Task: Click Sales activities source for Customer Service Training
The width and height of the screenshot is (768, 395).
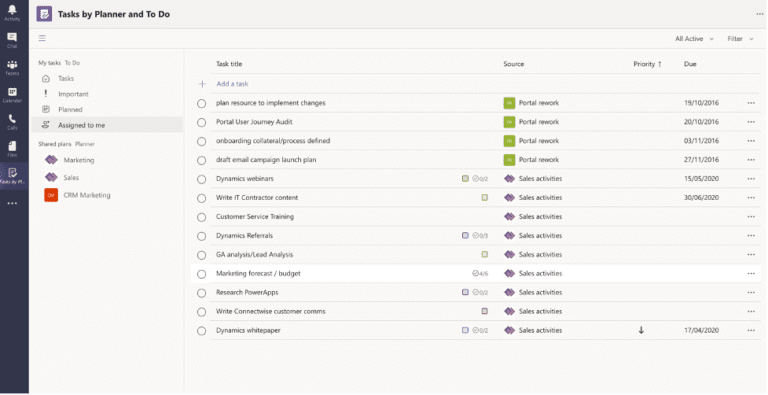Action: 540,217
